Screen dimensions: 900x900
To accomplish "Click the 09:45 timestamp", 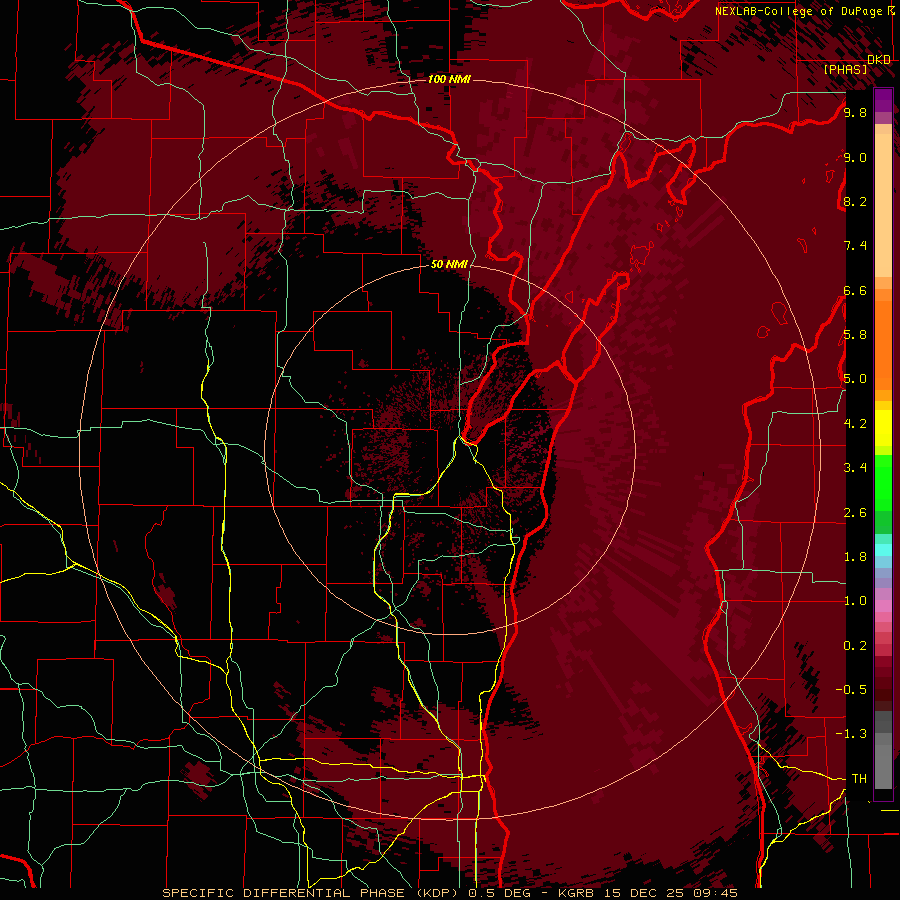I will tap(714, 893).
